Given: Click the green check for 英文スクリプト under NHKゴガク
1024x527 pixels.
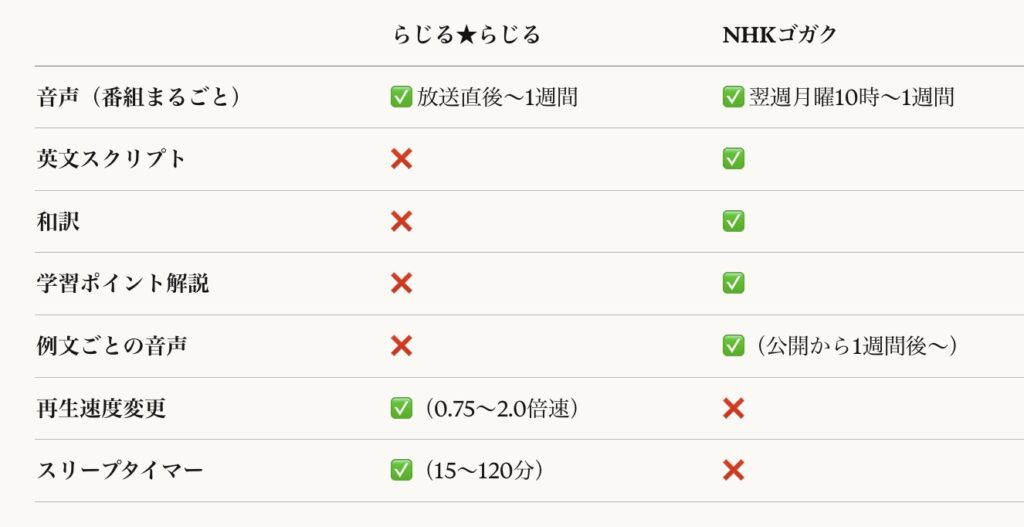Looking at the screenshot, I should pos(733,159).
